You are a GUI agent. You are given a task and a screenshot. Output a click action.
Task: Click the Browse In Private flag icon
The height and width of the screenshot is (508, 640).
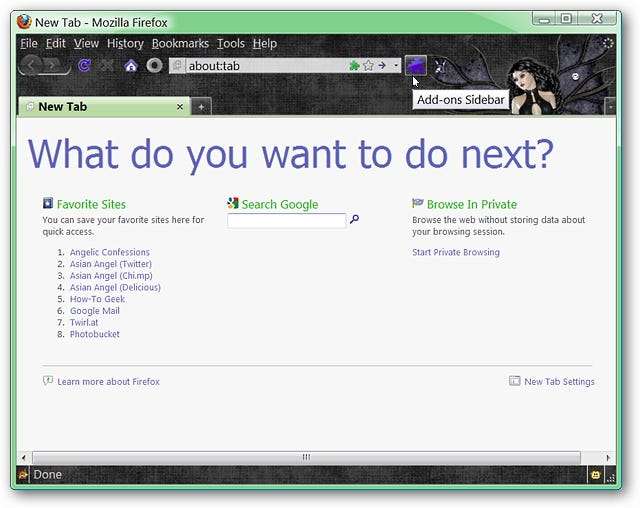pos(418,203)
